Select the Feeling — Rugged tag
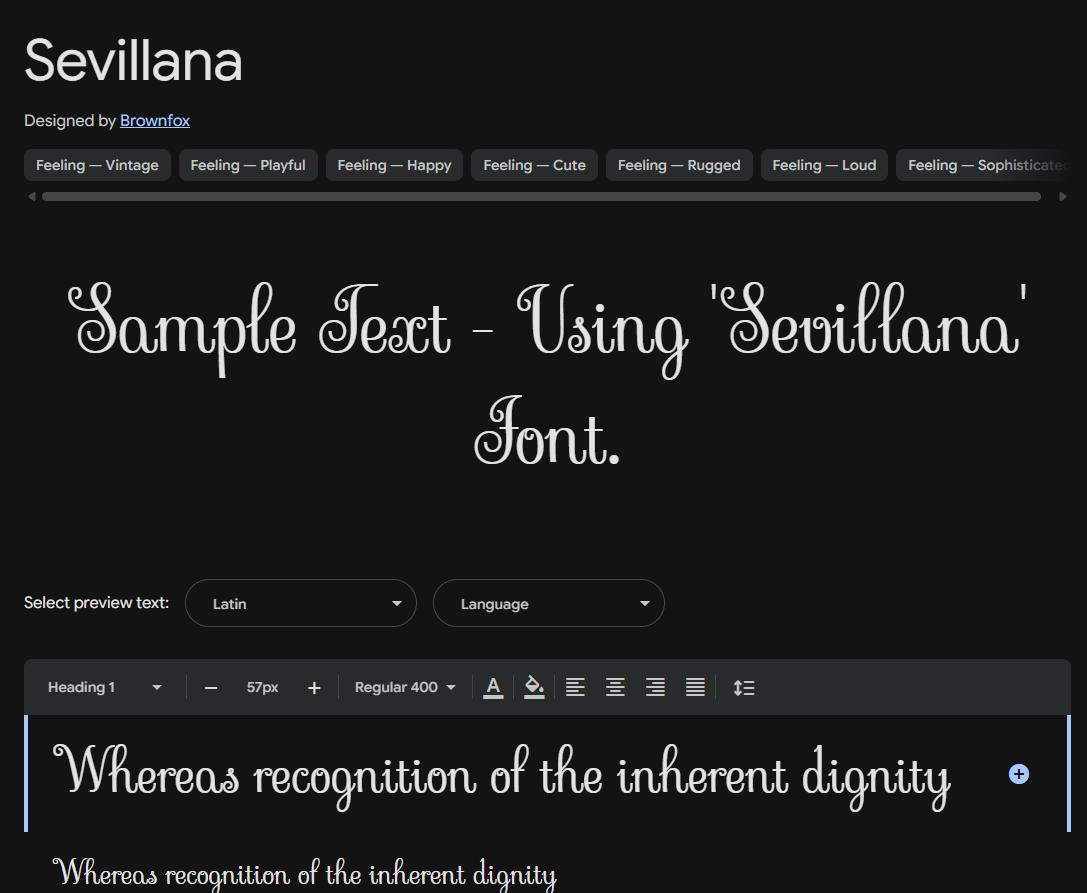 click(x=679, y=165)
